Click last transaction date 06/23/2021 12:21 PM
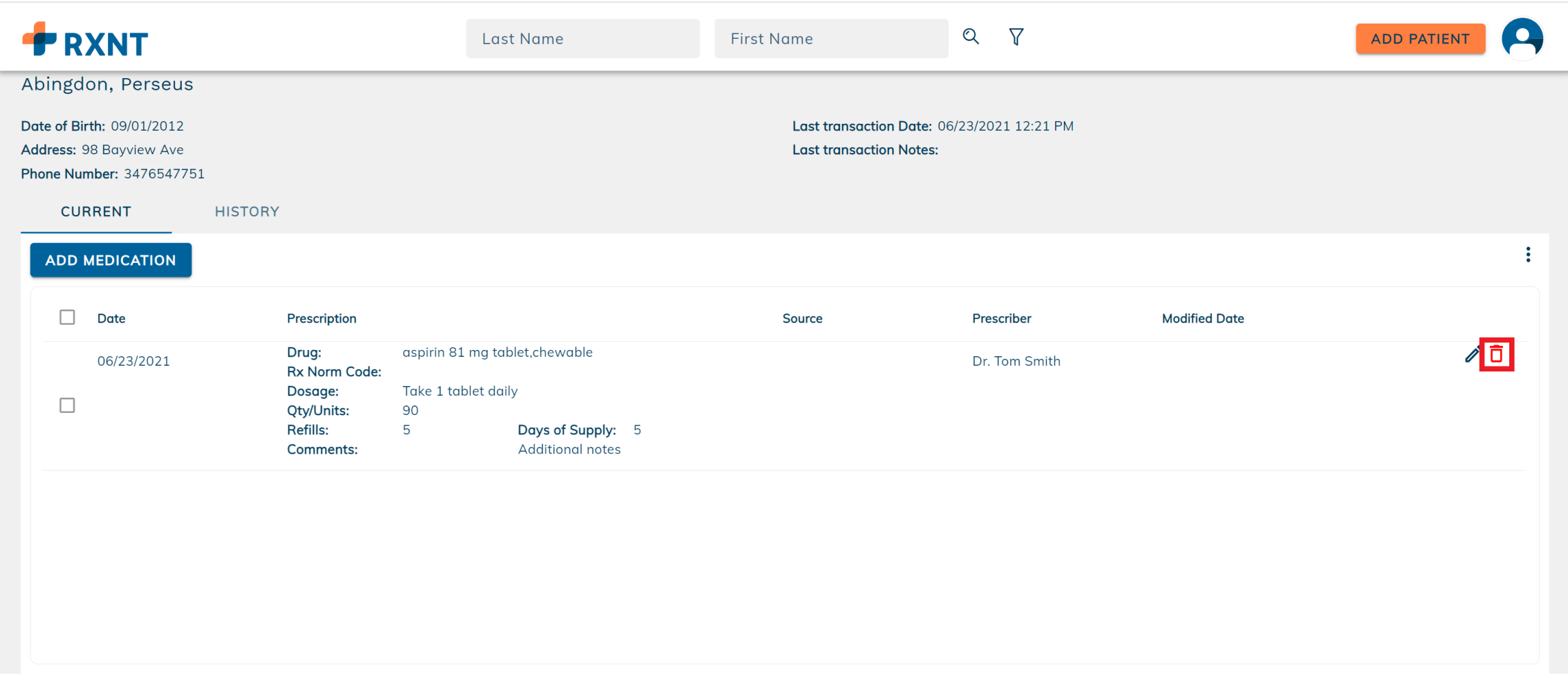The width and height of the screenshot is (1568, 691). pyautogui.click(x=1005, y=126)
